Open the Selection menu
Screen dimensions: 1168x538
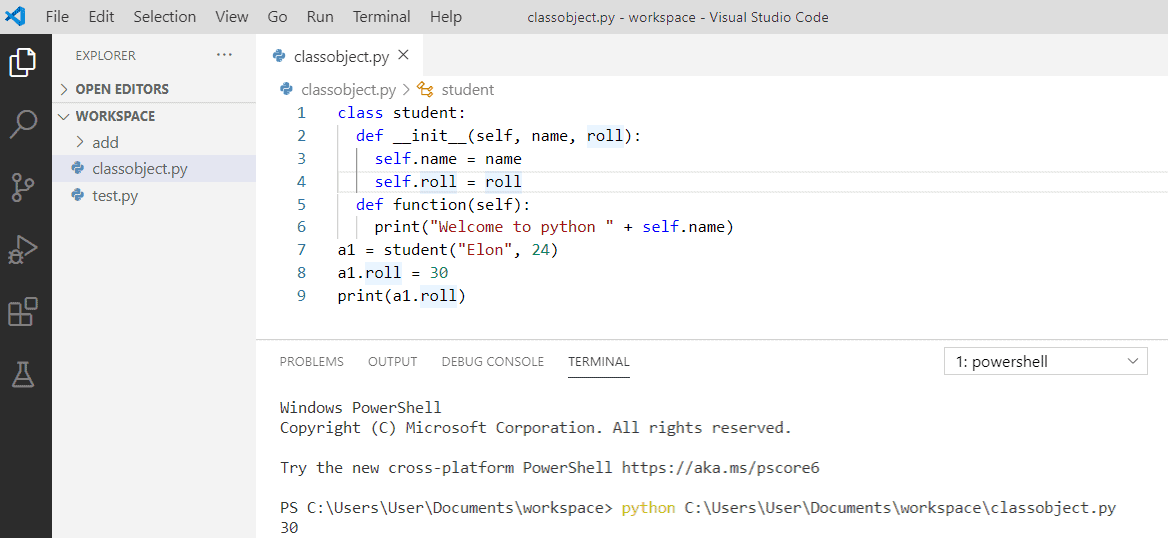pos(165,16)
